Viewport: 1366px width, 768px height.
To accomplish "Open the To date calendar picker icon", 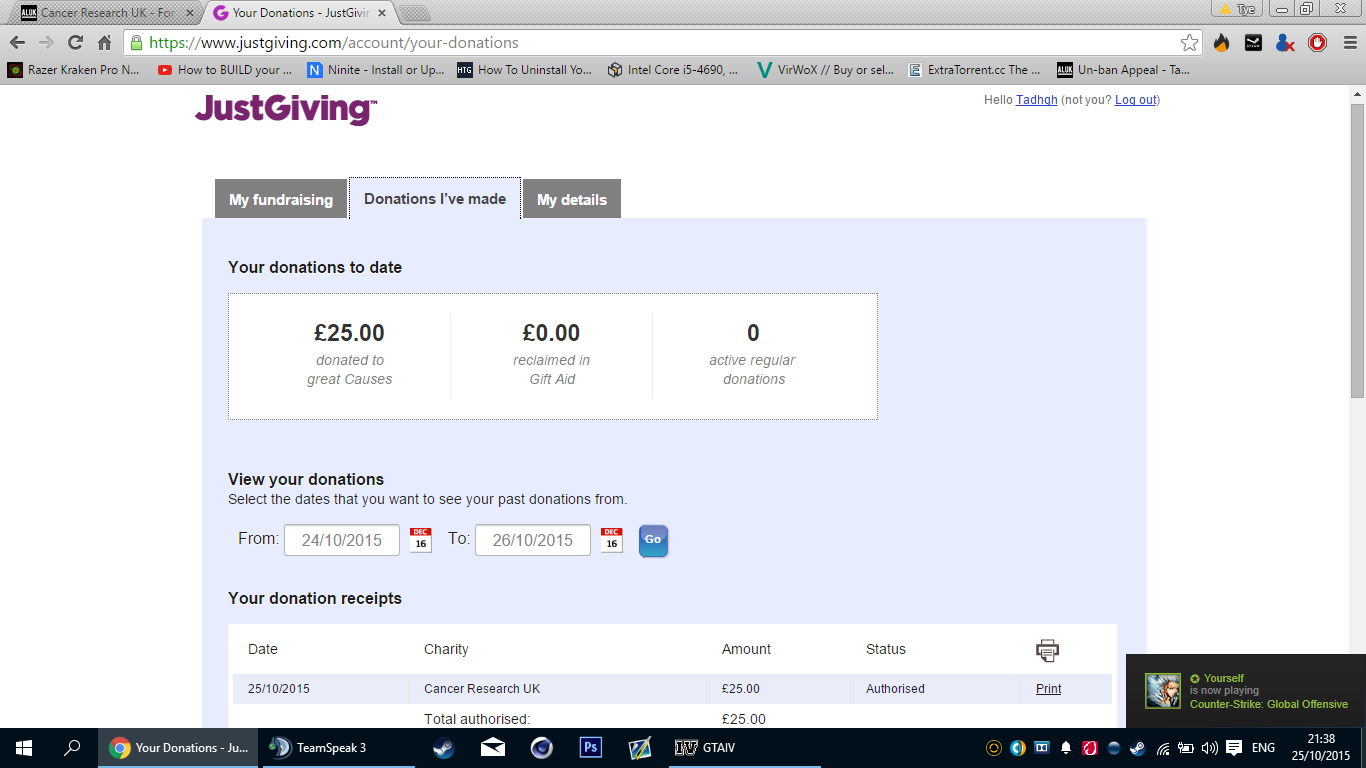I will (x=611, y=540).
